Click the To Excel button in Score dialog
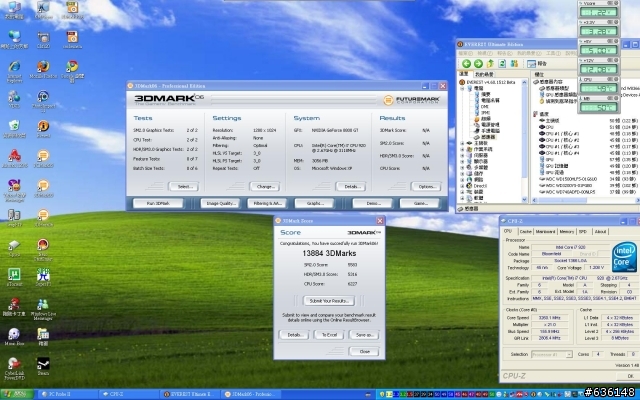 (x=329, y=335)
